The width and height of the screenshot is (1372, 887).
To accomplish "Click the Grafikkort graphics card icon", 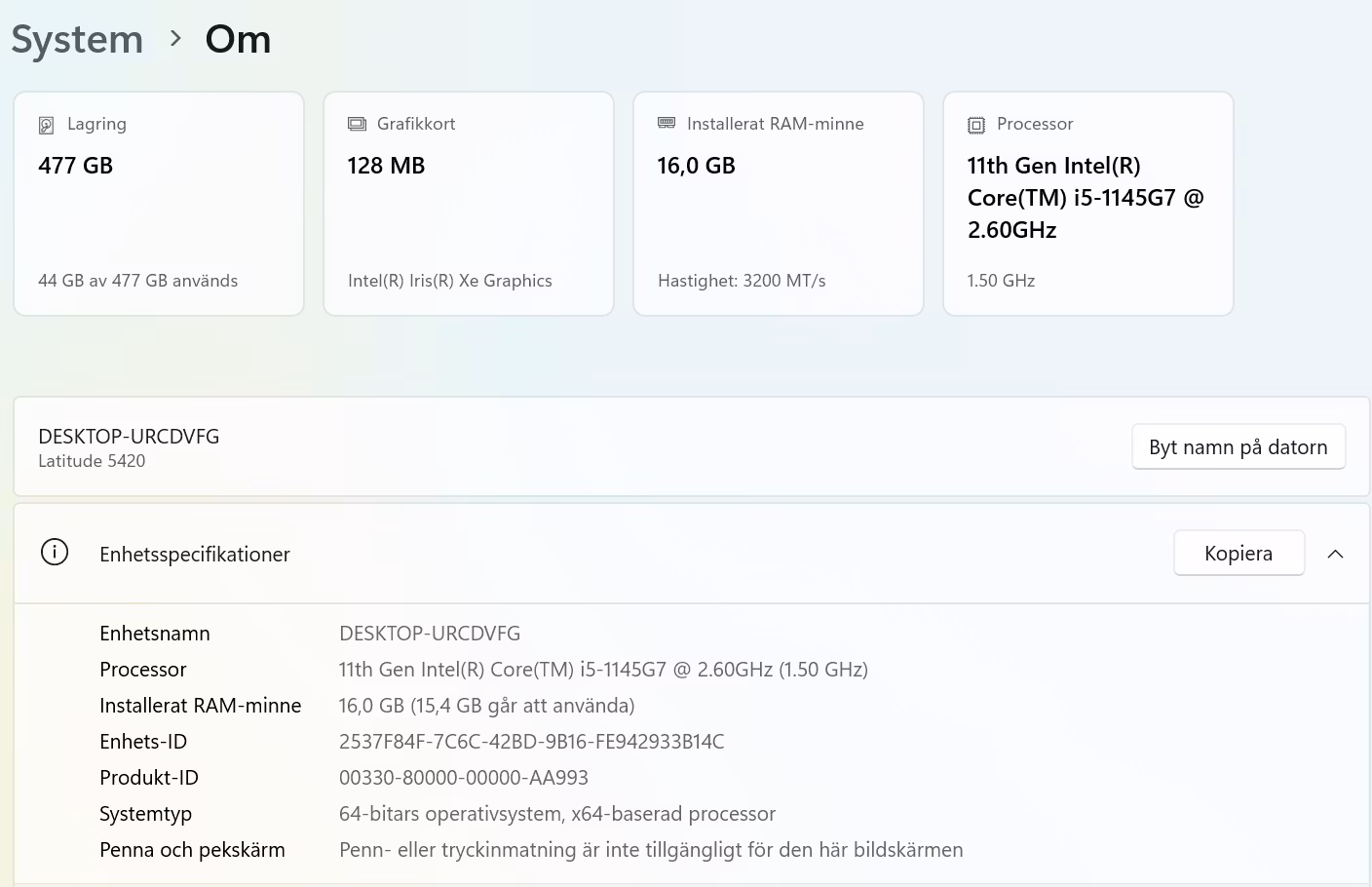I will click(357, 124).
